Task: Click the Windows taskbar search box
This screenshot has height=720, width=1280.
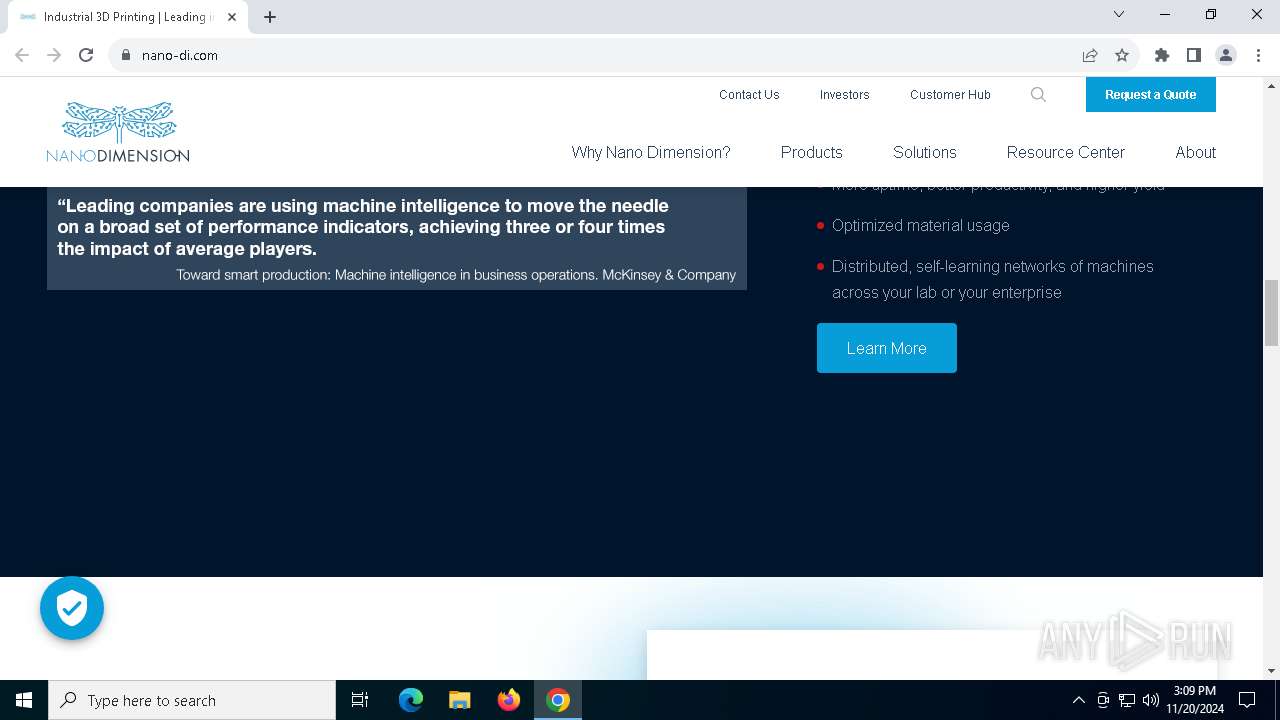Action: 192,700
